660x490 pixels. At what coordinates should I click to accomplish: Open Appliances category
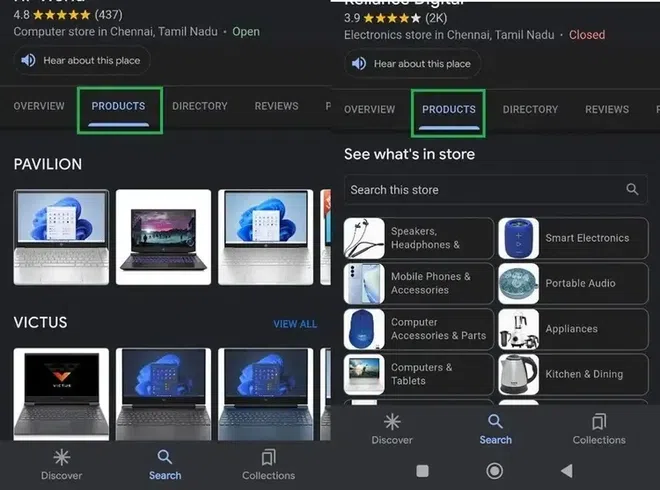tap(573, 329)
